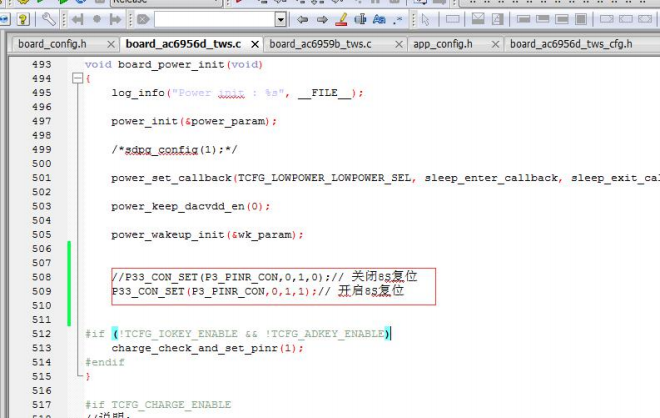Image resolution: width=660 pixels, height=418 pixels.
Task: Click line number 493 in the margin
Action: (42, 64)
